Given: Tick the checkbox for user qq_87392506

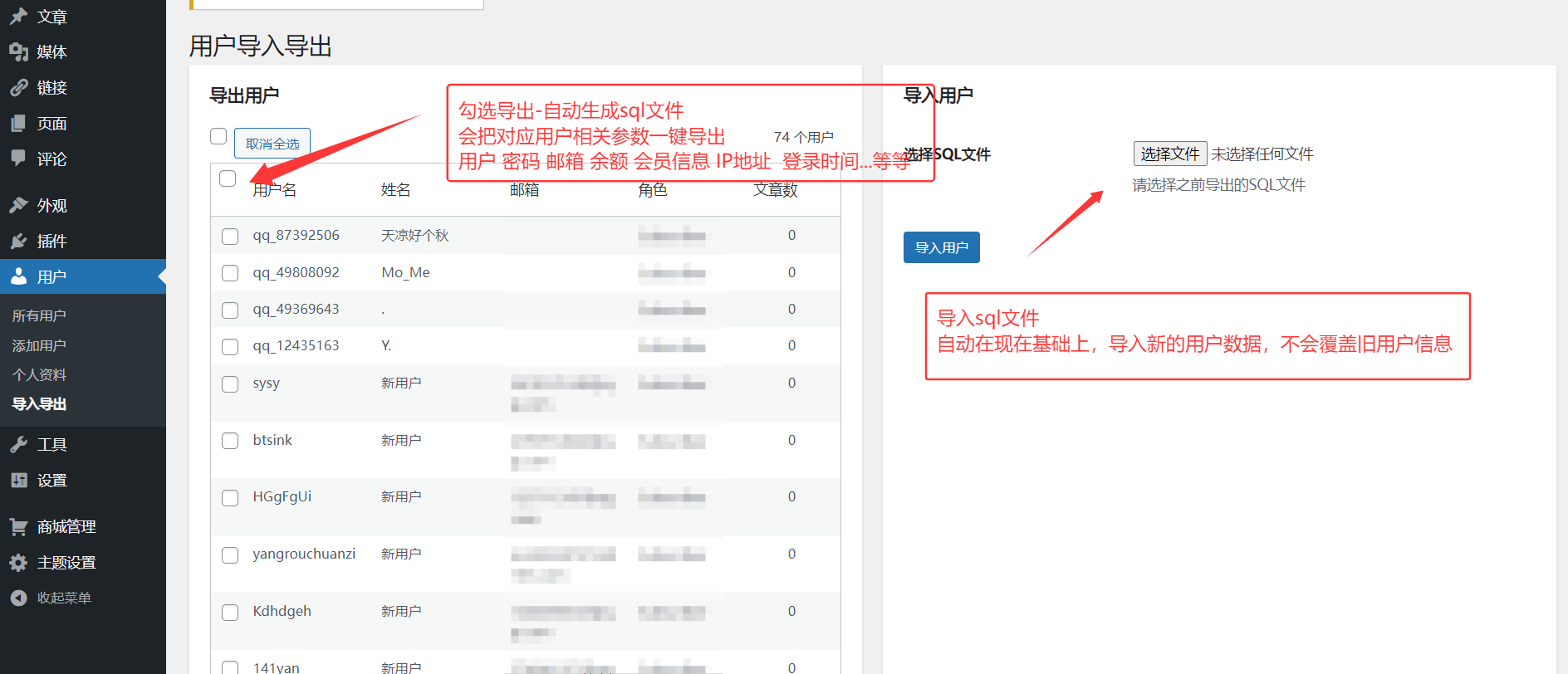Looking at the screenshot, I should 230,237.
